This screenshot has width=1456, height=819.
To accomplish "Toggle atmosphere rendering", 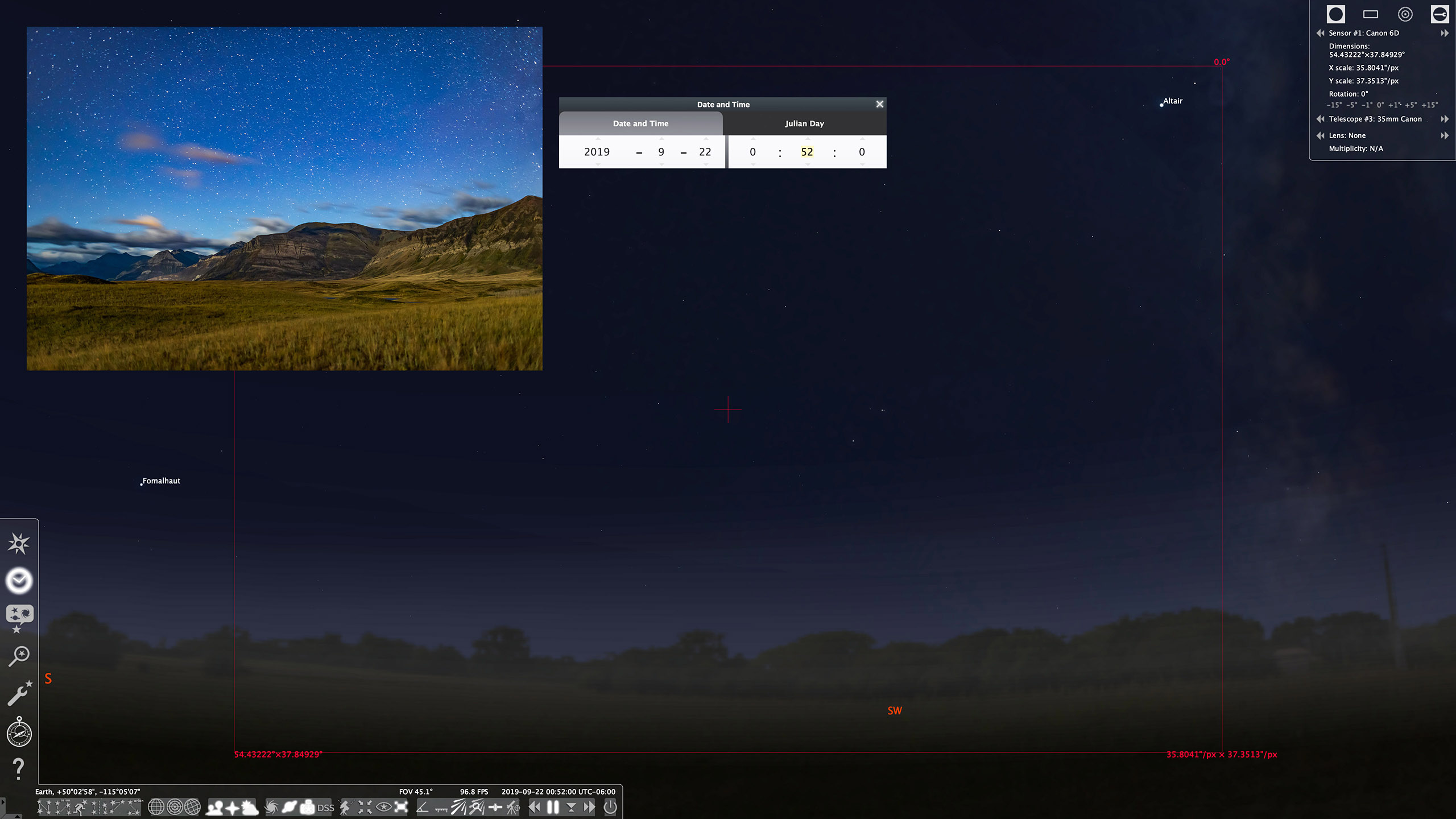I will pyautogui.click(x=248, y=806).
